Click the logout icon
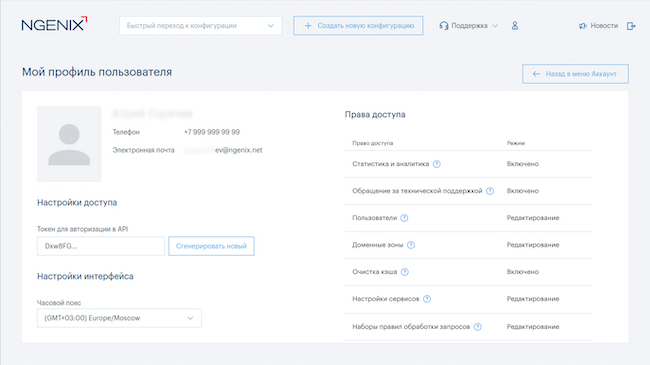 tap(631, 26)
